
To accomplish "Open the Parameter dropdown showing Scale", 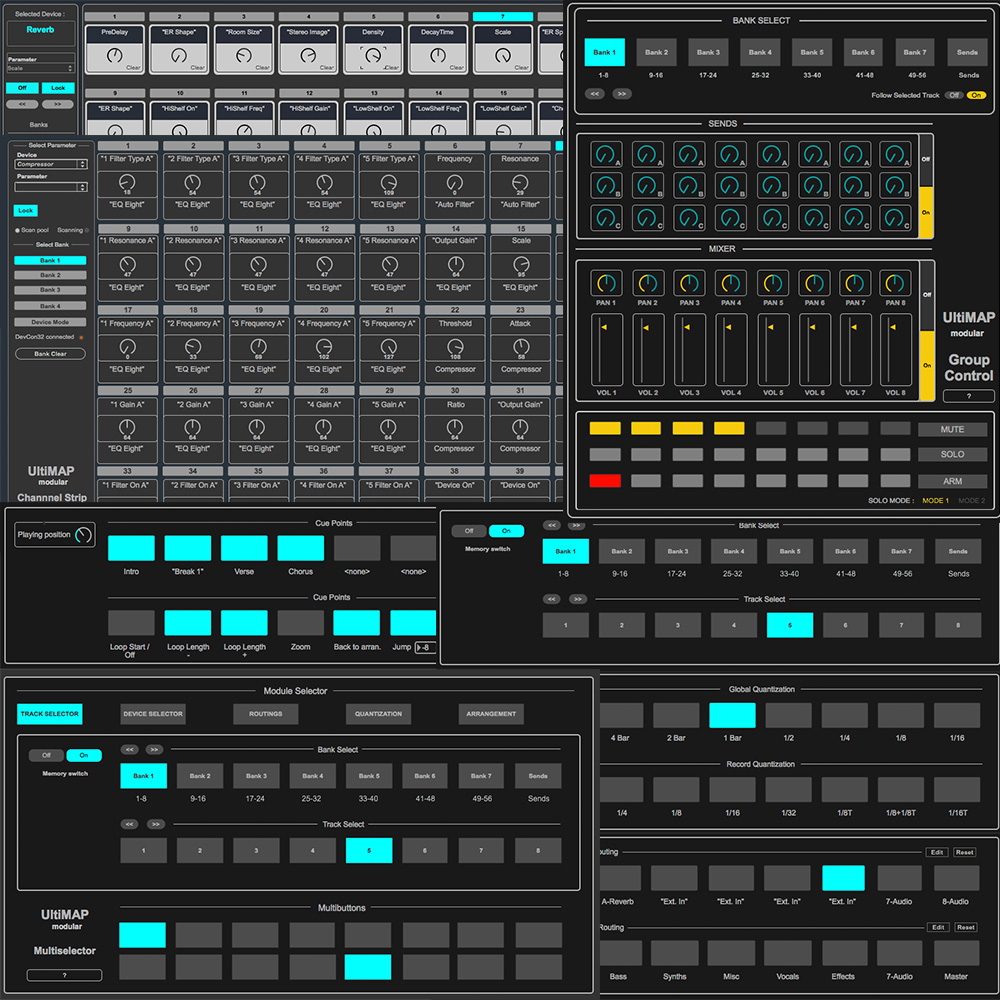I will (40, 69).
